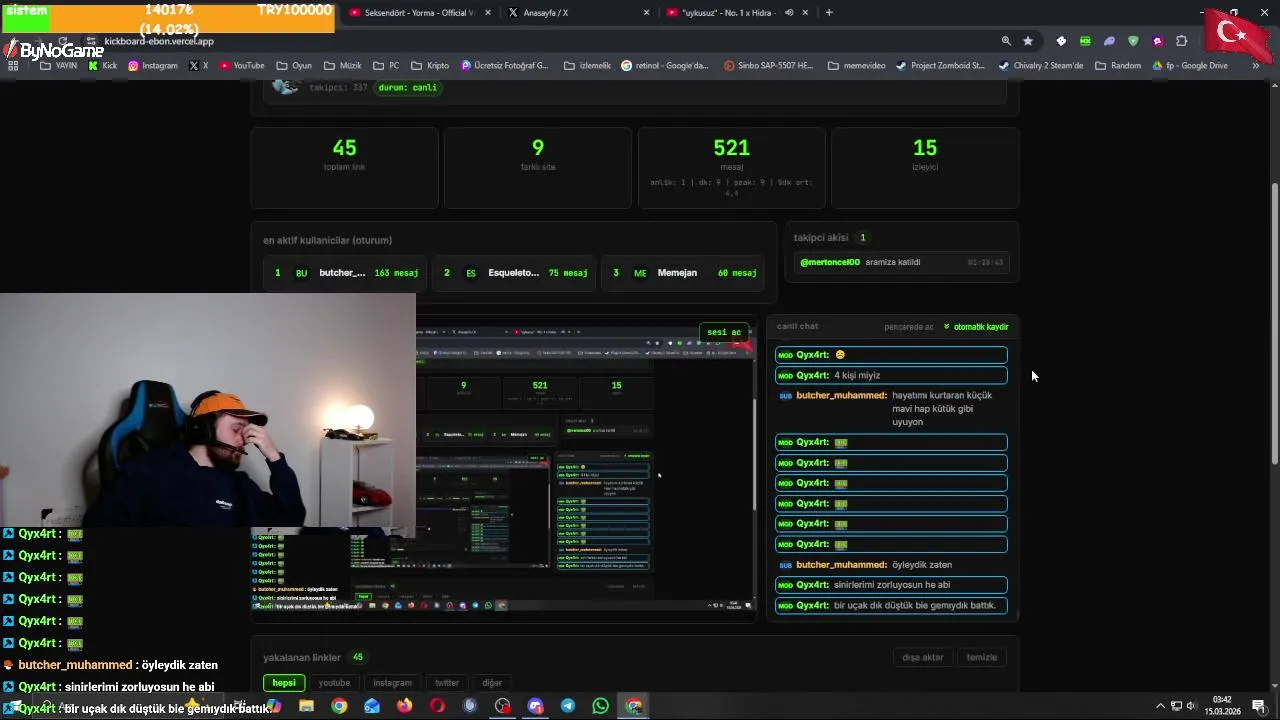Select the youtube link filter tab
Screen dimensions: 1280x720
[334, 683]
